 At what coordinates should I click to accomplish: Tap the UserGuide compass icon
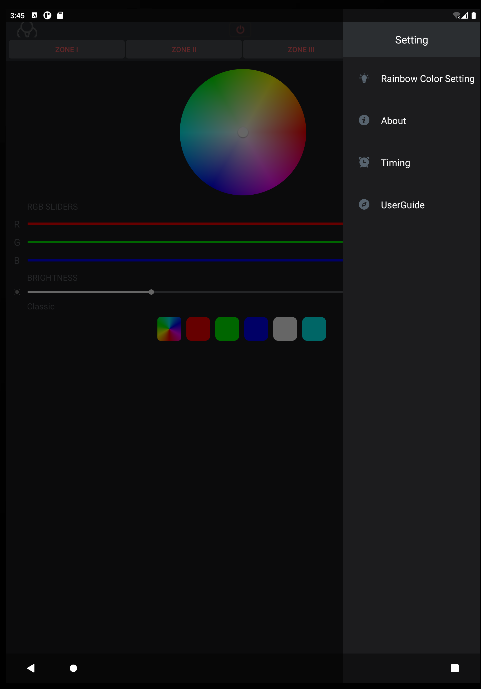[x=364, y=204]
